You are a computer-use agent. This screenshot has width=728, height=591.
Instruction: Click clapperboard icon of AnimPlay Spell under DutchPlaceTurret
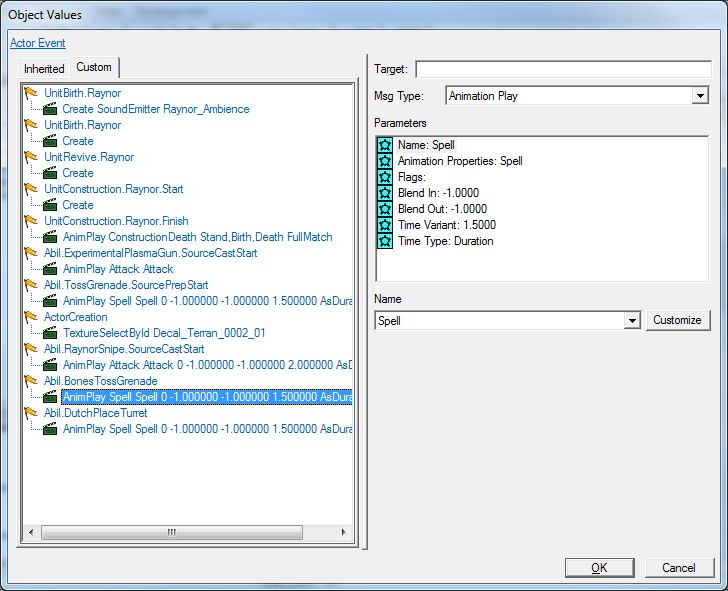tap(50, 429)
